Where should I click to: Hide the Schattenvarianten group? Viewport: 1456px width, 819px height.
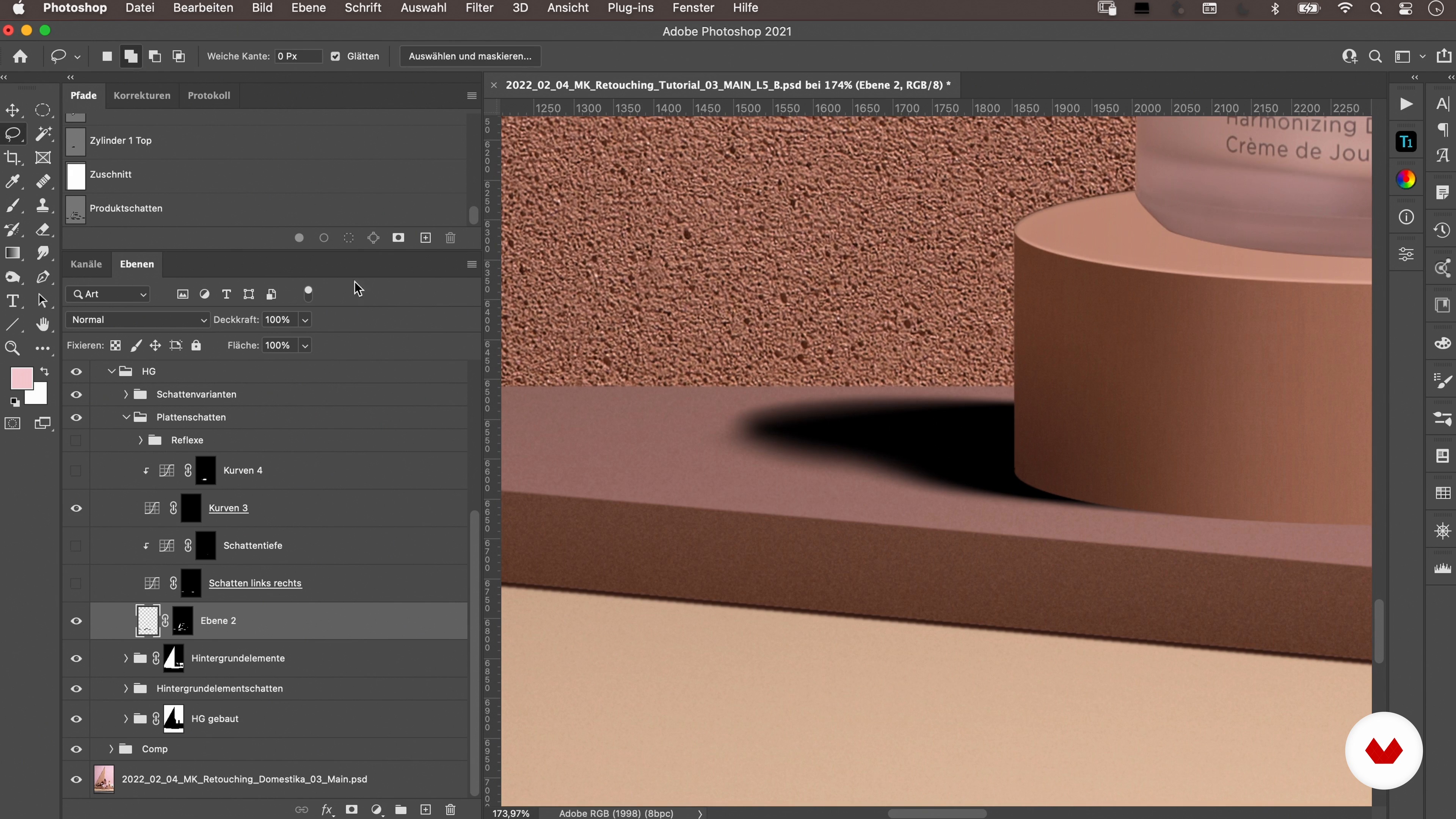76,394
